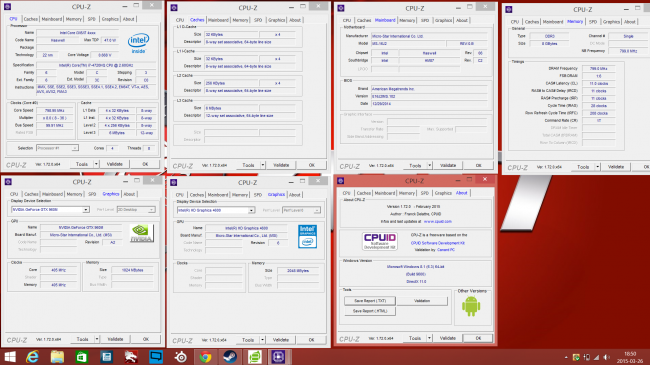
Task: Click the Core Speed value field
Action: 55,111
